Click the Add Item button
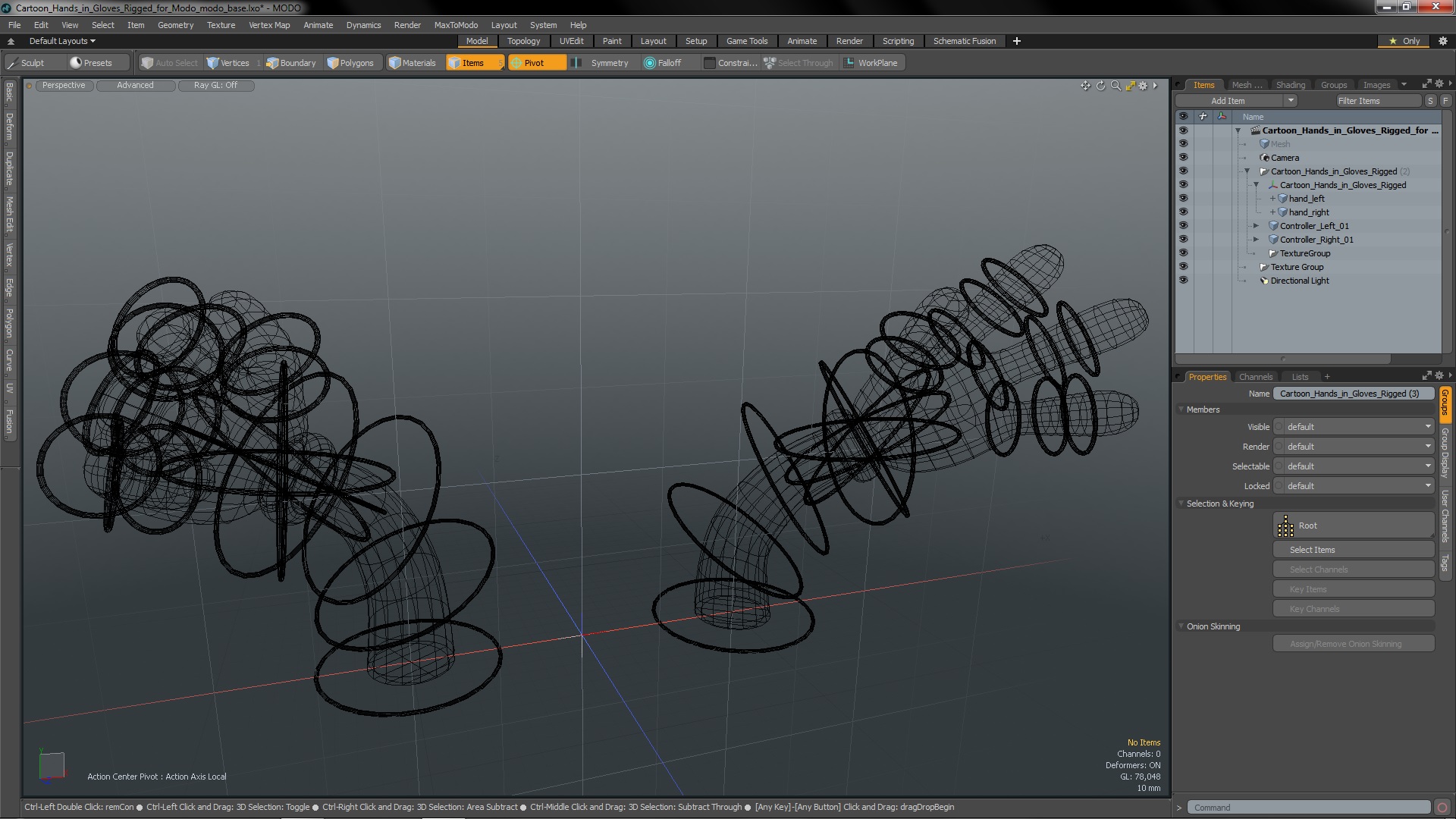The width and height of the screenshot is (1456, 819). pos(1228,101)
